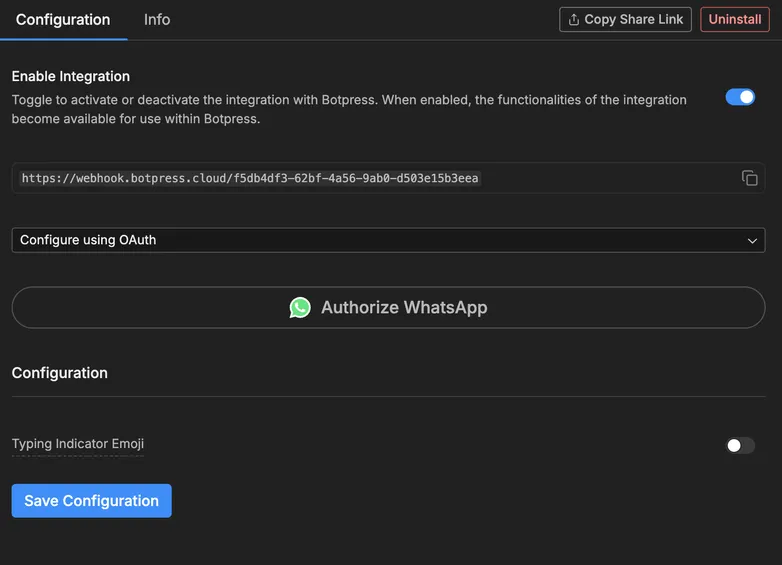The height and width of the screenshot is (565, 782).
Task: Open the Configure using OAuth dropdown
Action: point(388,240)
